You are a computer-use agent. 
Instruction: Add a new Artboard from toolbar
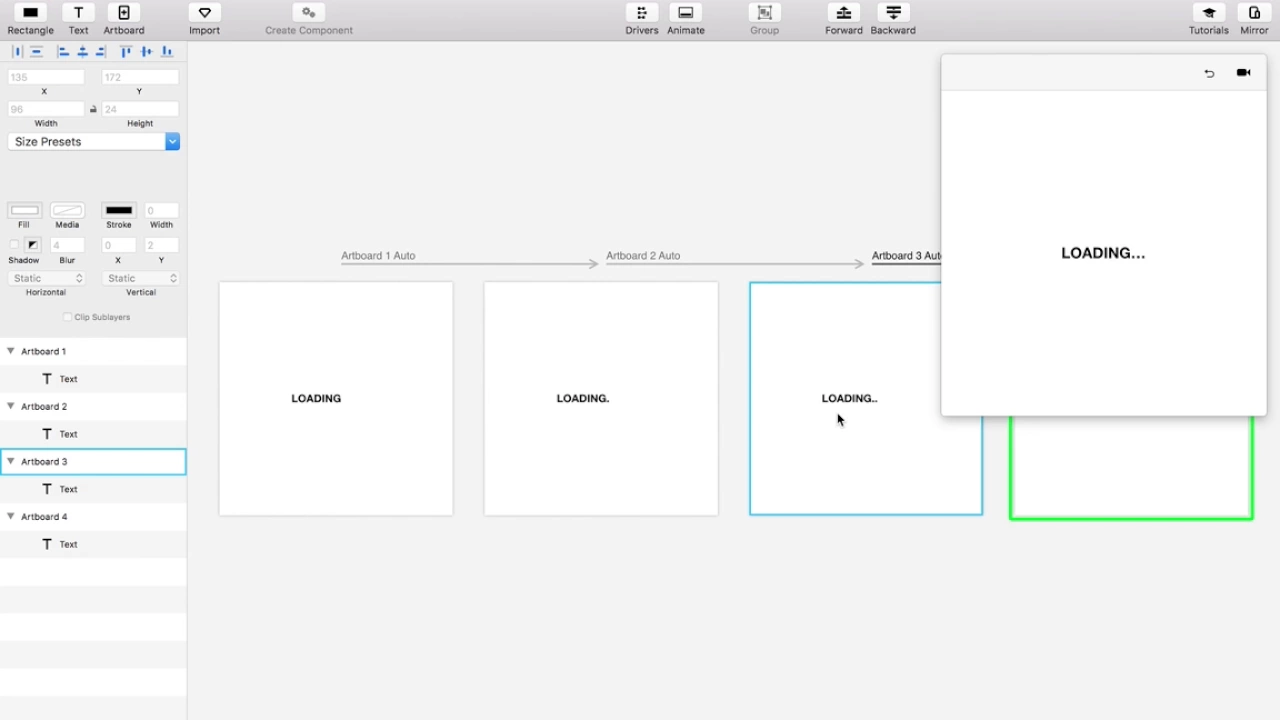(x=124, y=19)
